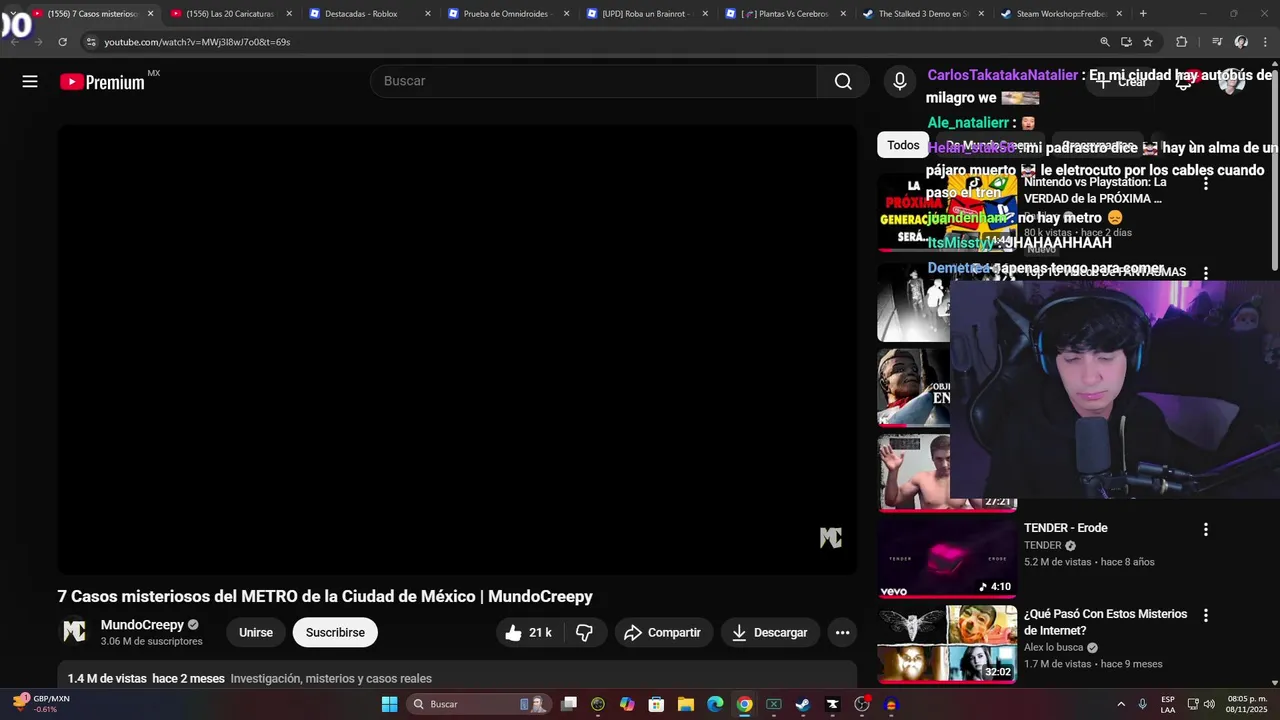The height and width of the screenshot is (720, 1280).
Task: Open the Windows Start menu
Action: (389, 704)
